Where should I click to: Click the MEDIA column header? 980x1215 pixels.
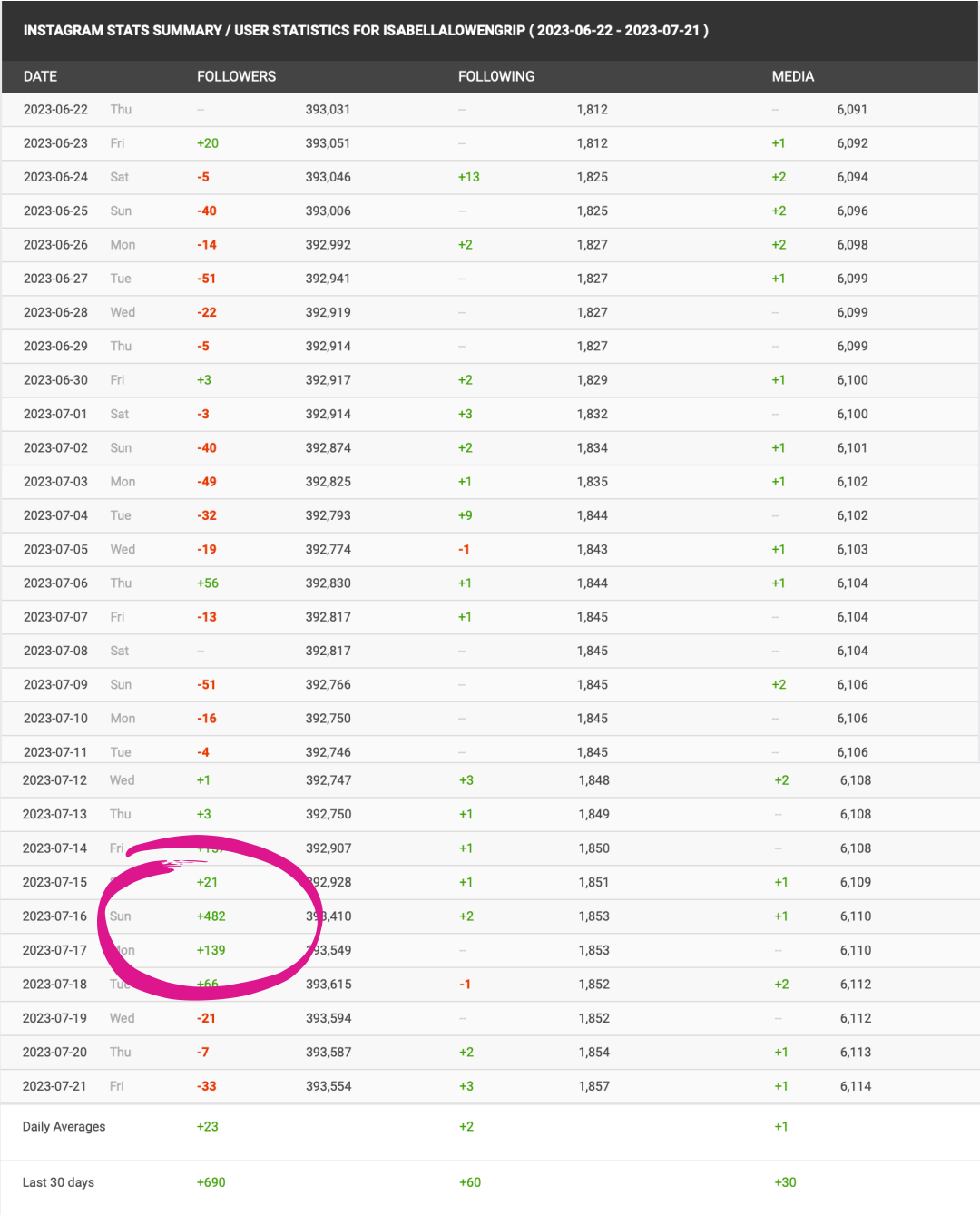(x=792, y=76)
